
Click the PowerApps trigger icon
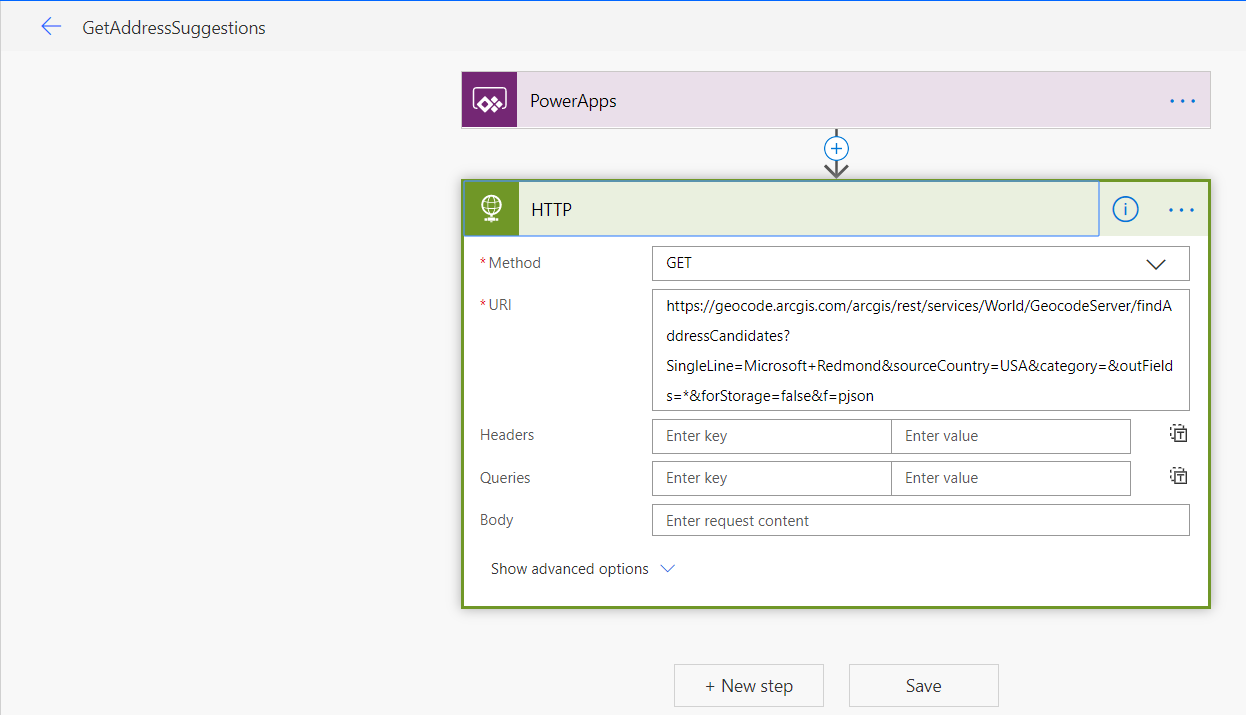point(489,100)
